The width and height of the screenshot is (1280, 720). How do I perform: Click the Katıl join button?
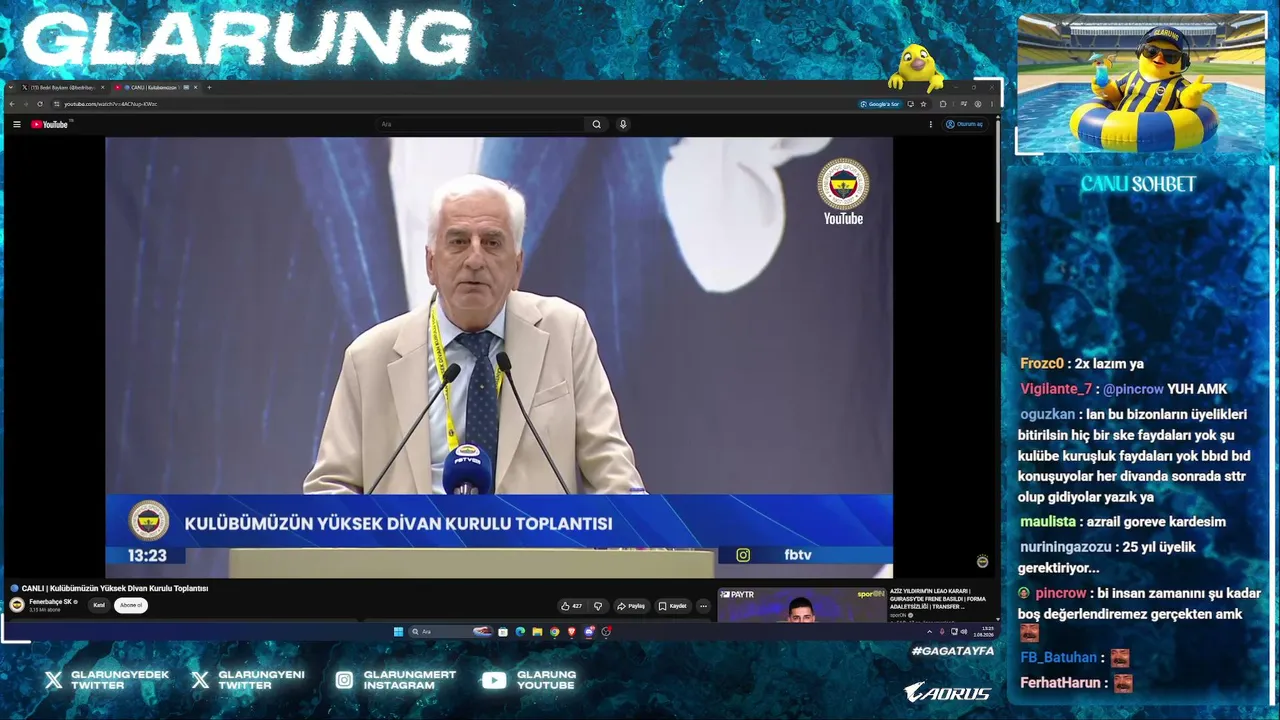click(99, 606)
